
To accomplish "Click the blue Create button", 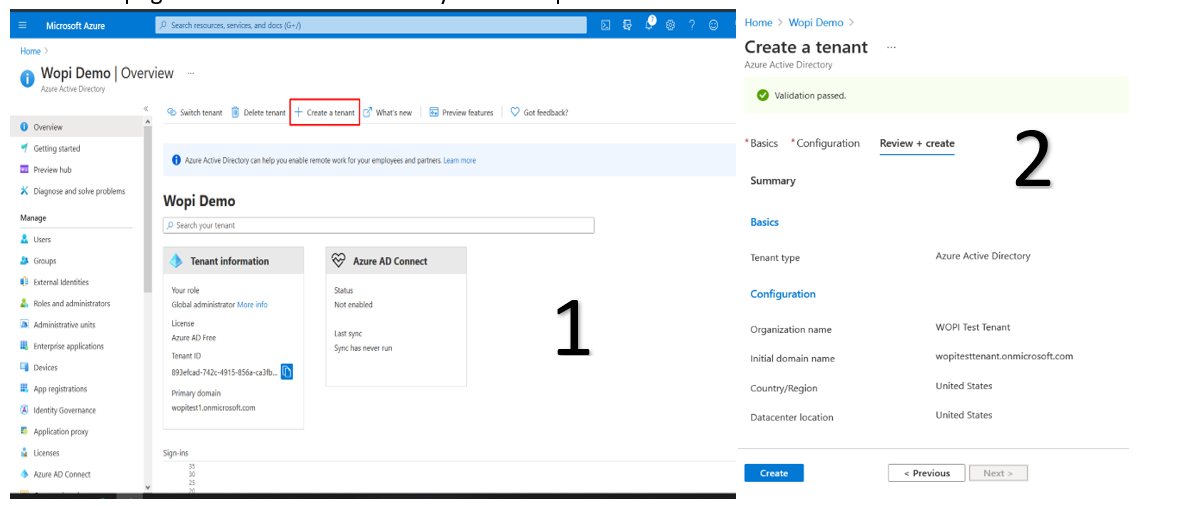I will pos(774,473).
